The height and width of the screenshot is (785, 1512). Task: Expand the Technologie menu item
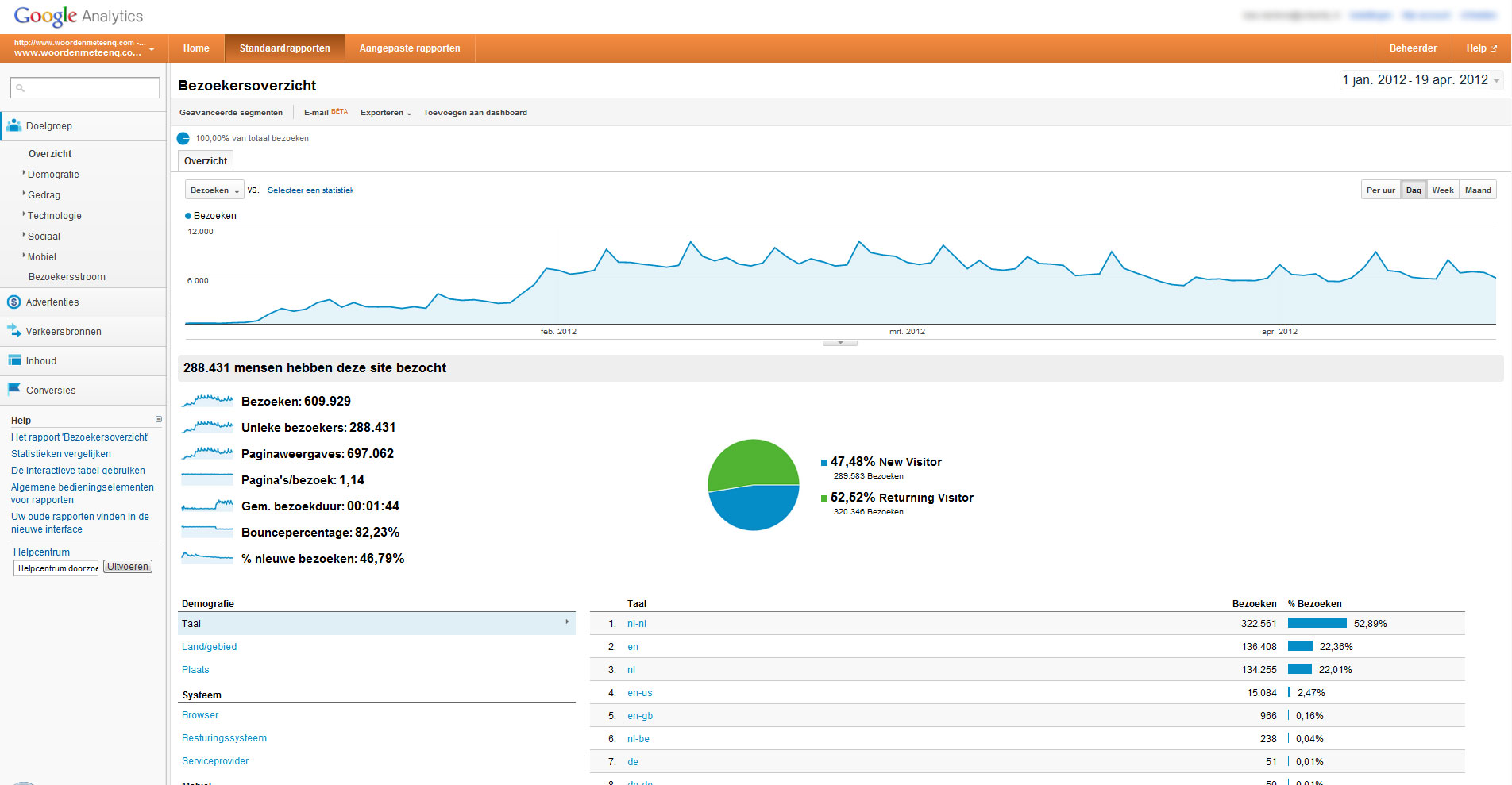coord(53,215)
